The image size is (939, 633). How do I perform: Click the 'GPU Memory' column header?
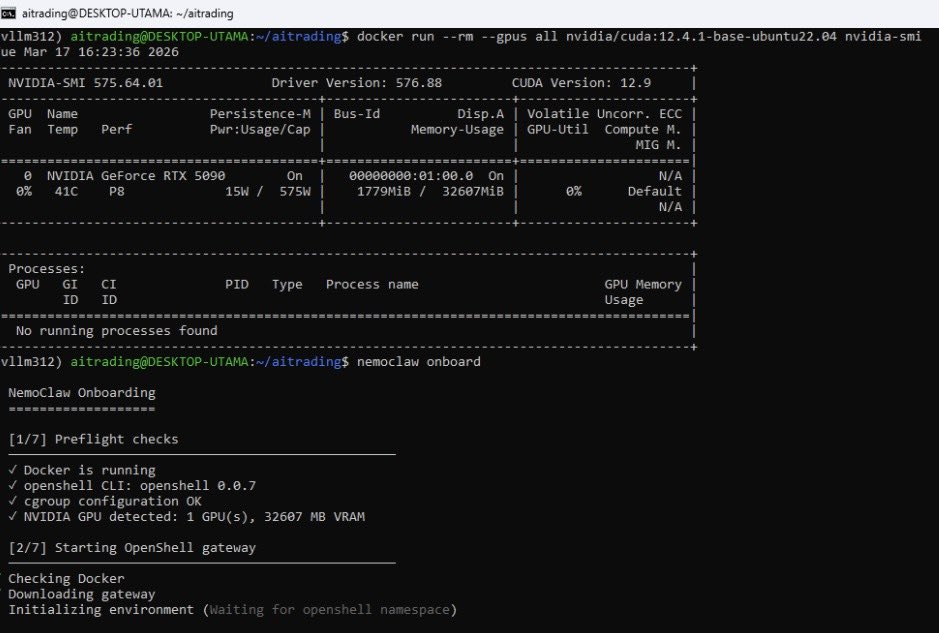(x=643, y=284)
